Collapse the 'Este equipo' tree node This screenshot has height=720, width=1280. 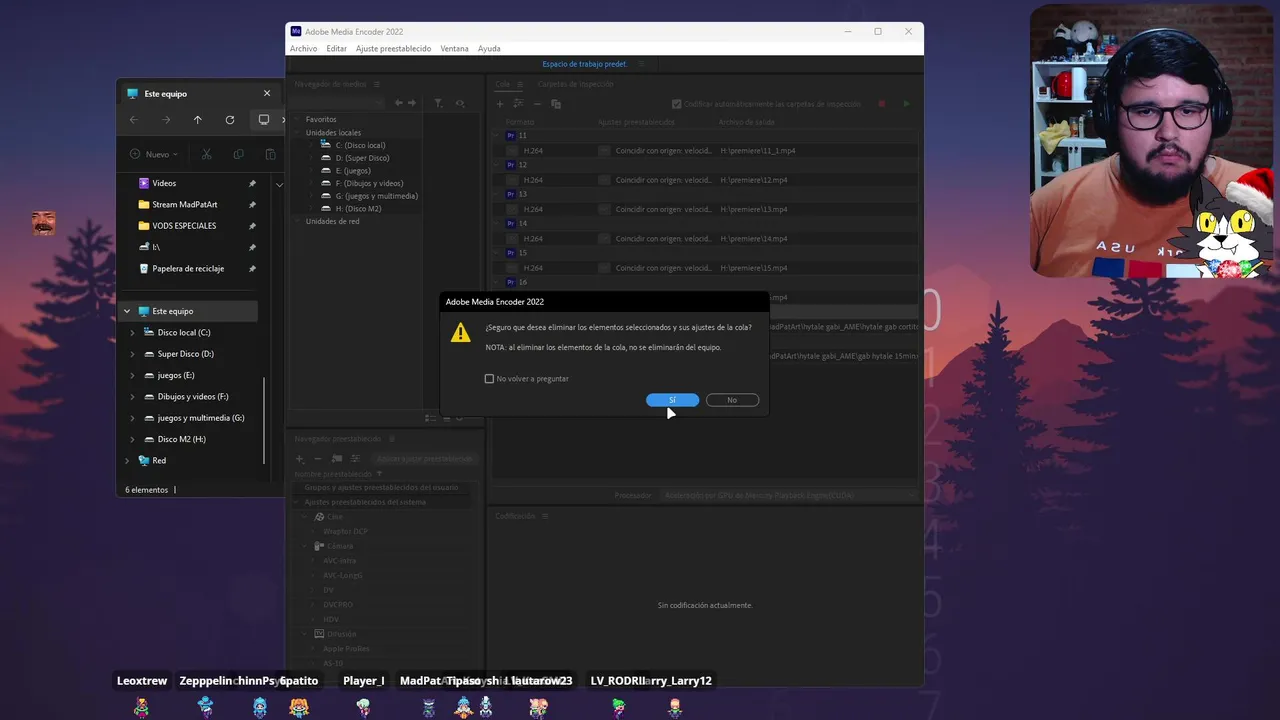coord(127,311)
